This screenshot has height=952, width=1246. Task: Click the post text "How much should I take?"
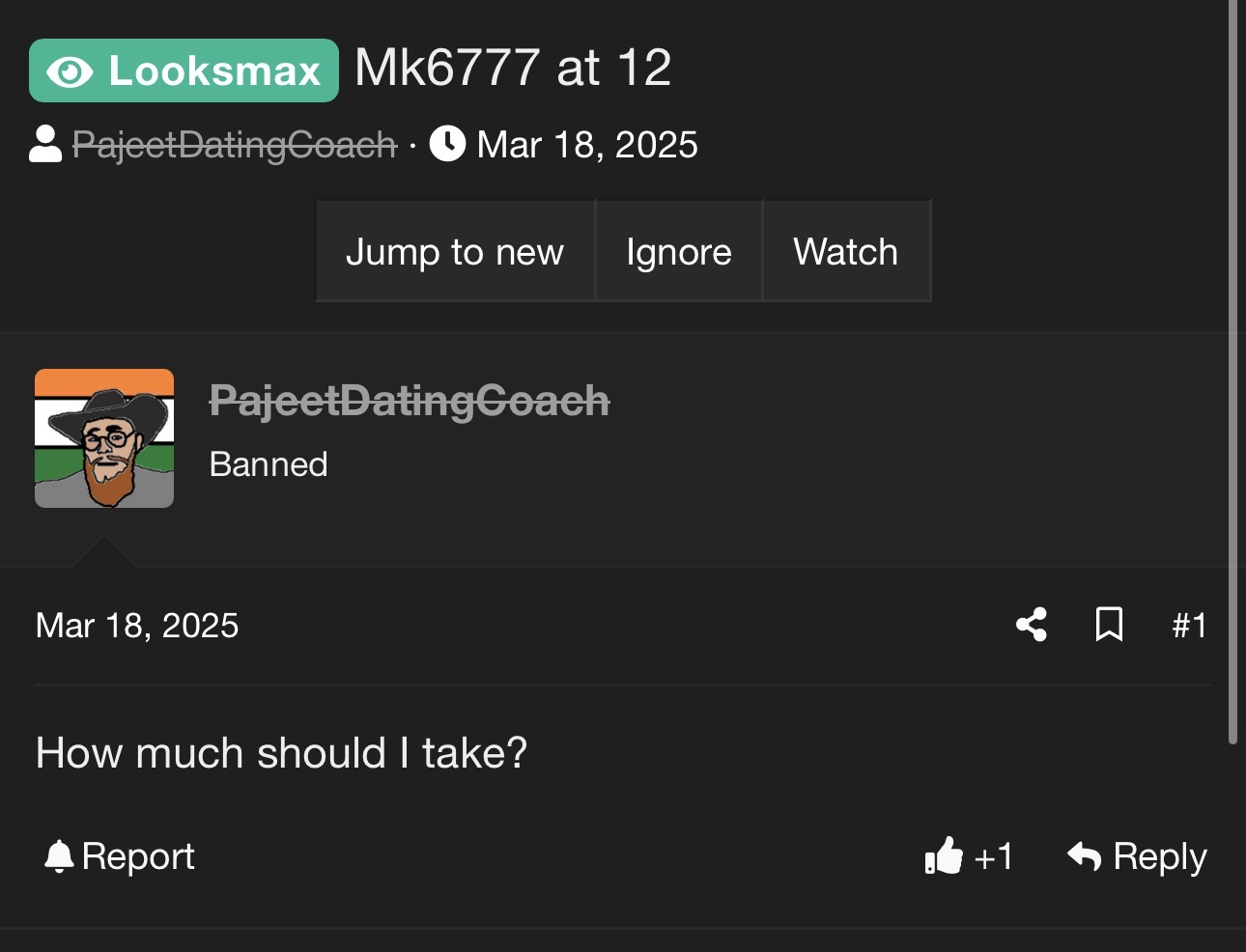(x=281, y=753)
